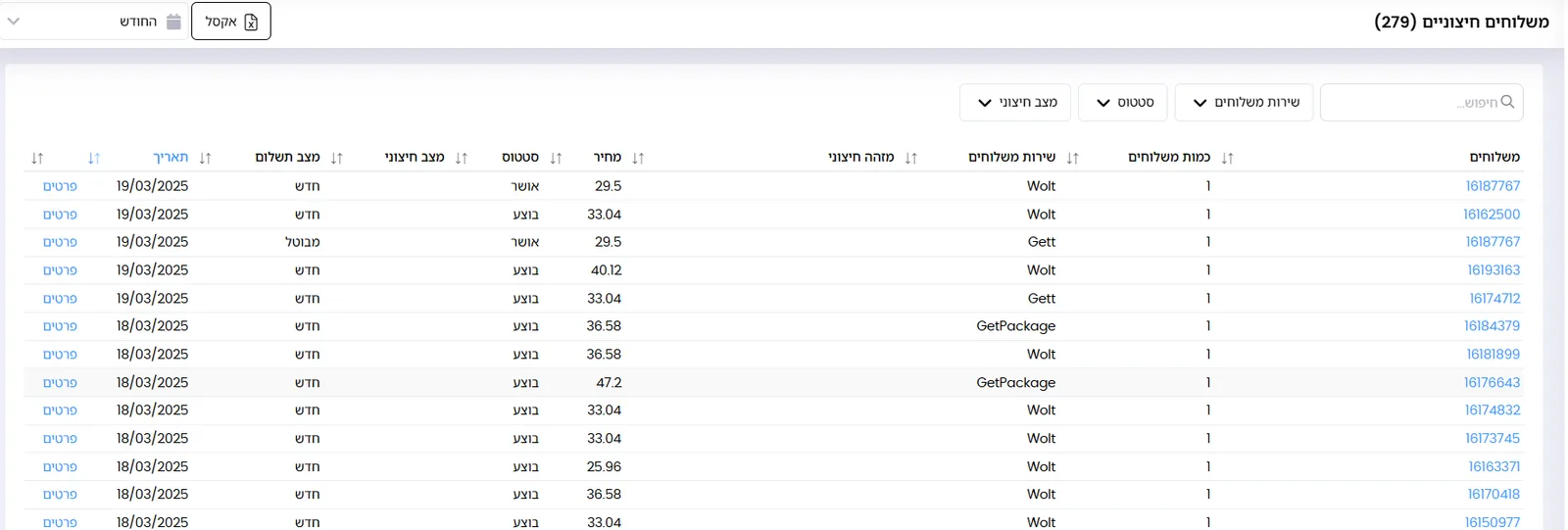Screen dimensions: 1568x530
Task: Open the שירות משלוחים filter dropdown
Action: [x=1245, y=102]
